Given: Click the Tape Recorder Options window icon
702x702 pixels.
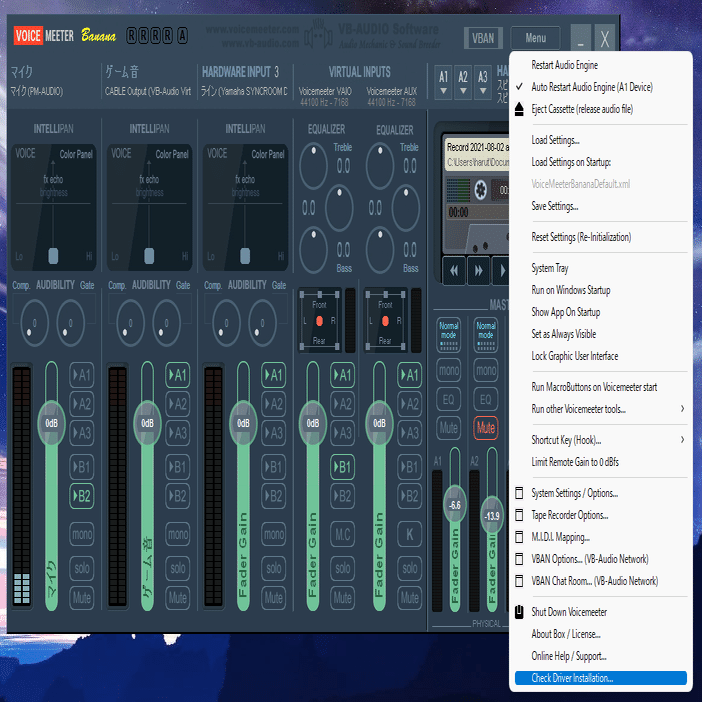Looking at the screenshot, I should pos(519,515).
